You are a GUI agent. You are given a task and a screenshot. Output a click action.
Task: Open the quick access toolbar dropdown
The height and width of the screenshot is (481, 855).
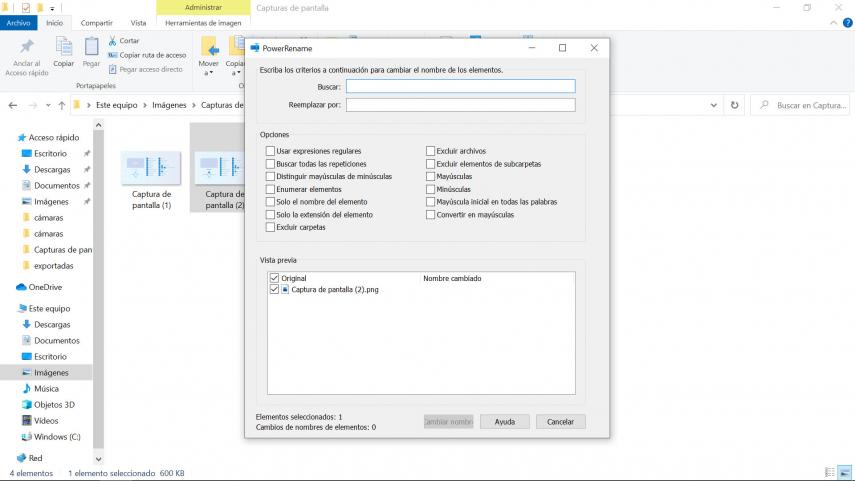pyautogui.click(x=52, y=8)
